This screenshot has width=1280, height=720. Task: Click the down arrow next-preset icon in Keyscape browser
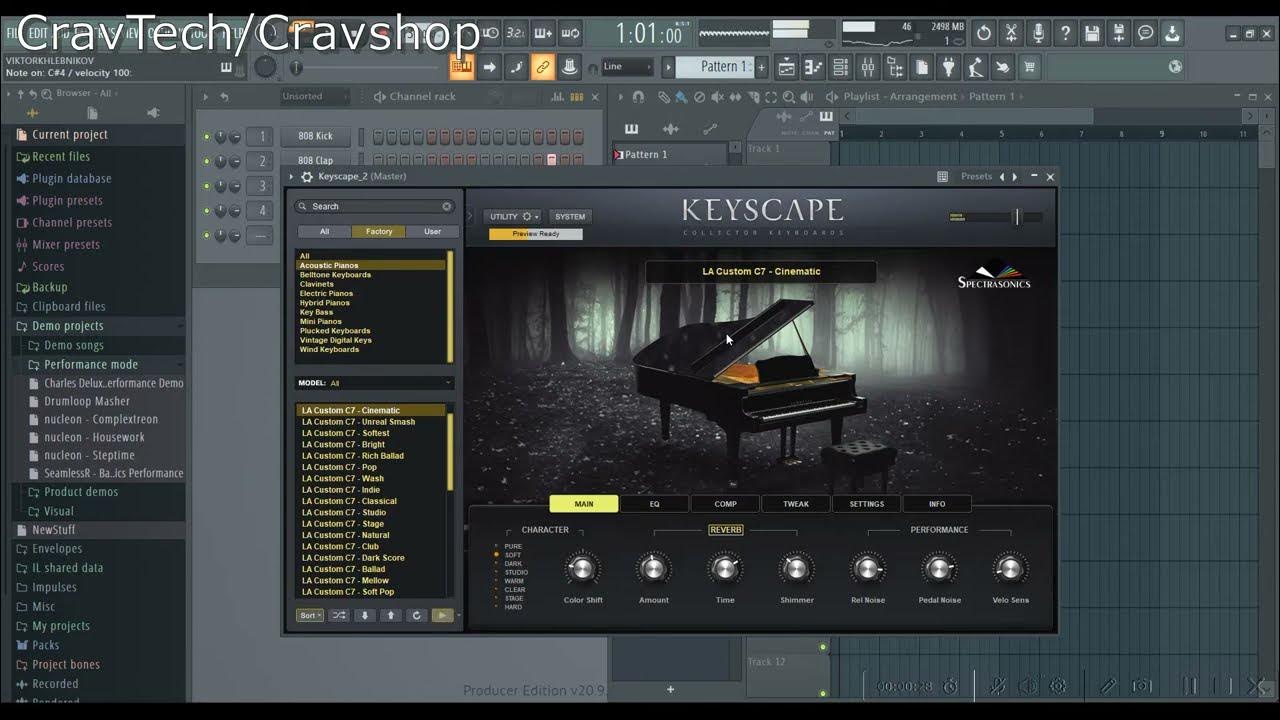click(x=365, y=615)
